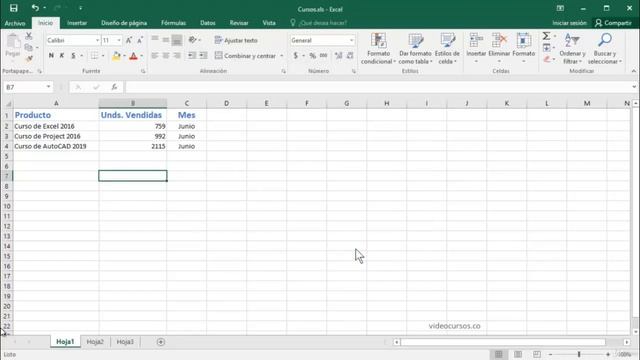Collapse the ribbon with the chevron
Viewport: 640px width, 360px height.
(x=633, y=71)
